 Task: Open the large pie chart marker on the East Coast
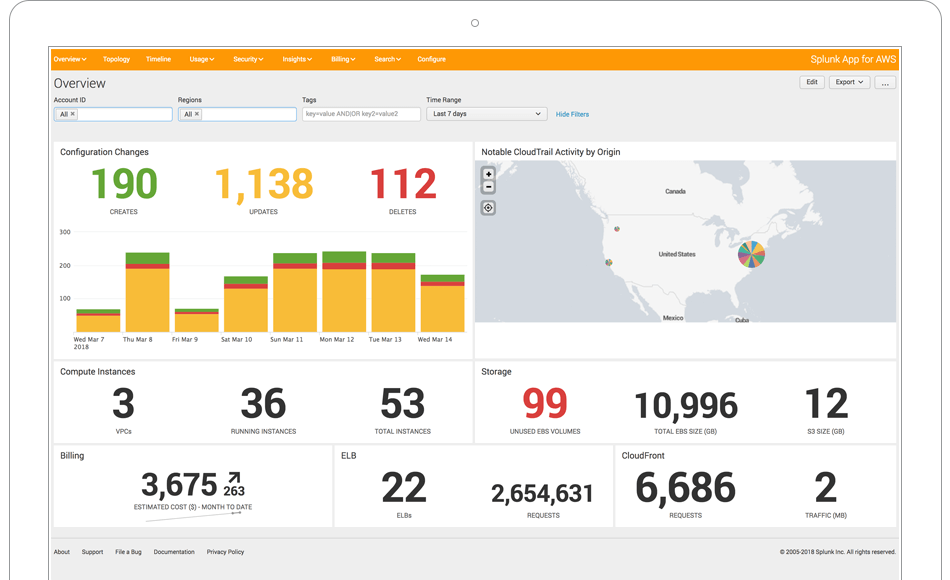coord(751,254)
